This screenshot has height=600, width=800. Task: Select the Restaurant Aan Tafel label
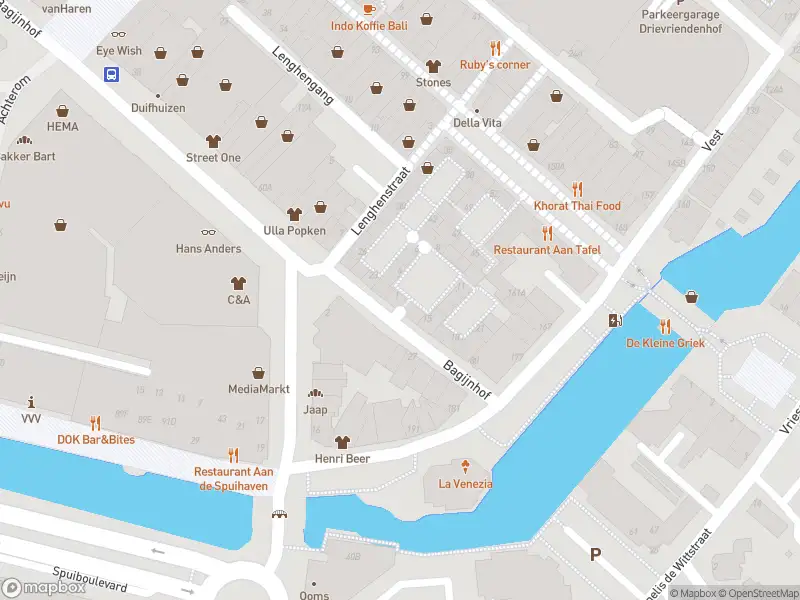(547, 249)
